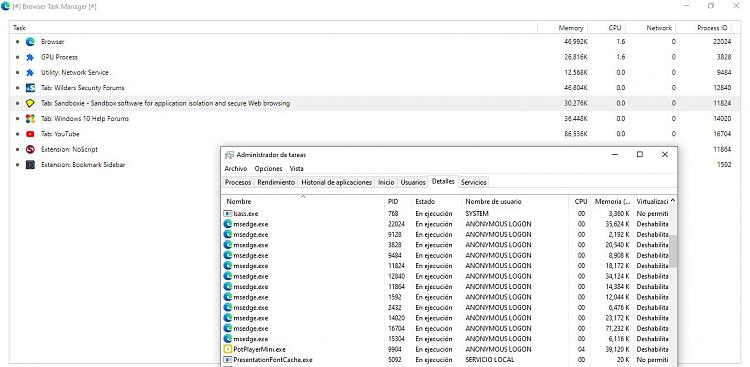Select the Detalles tab
Image resolution: width=750 pixels, height=367 pixels.
(x=443, y=182)
